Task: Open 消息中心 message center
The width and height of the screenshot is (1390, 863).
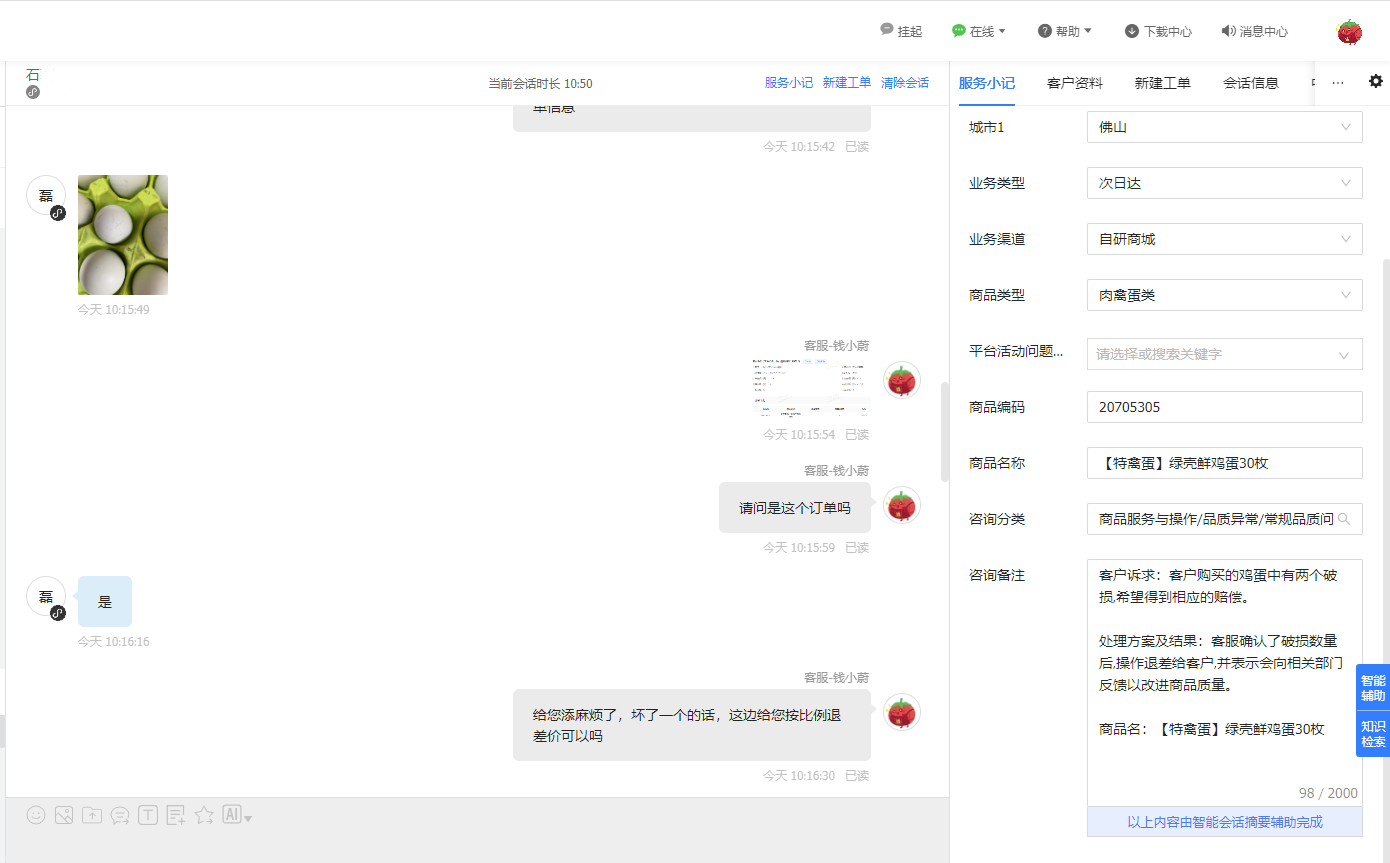Action: pyautogui.click(x=1254, y=31)
